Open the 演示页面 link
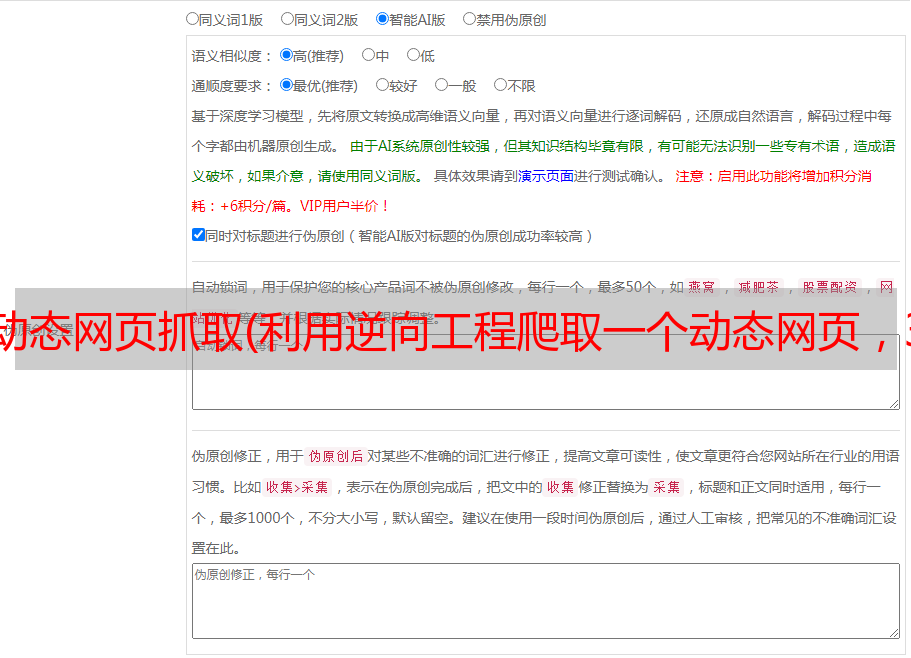This screenshot has height=658, width=911. coord(545,176)
